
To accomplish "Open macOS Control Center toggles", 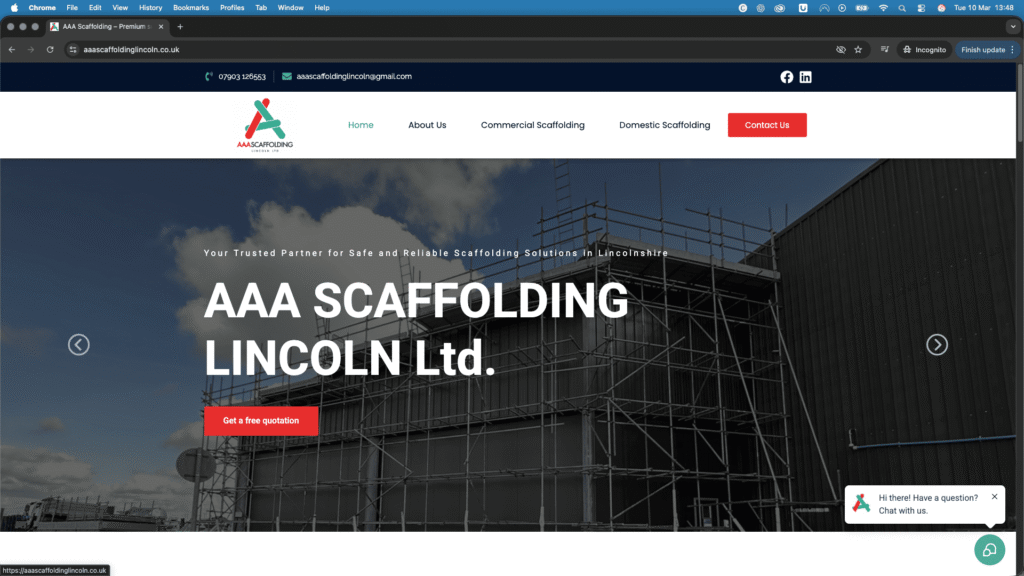I will click(921, 8).
